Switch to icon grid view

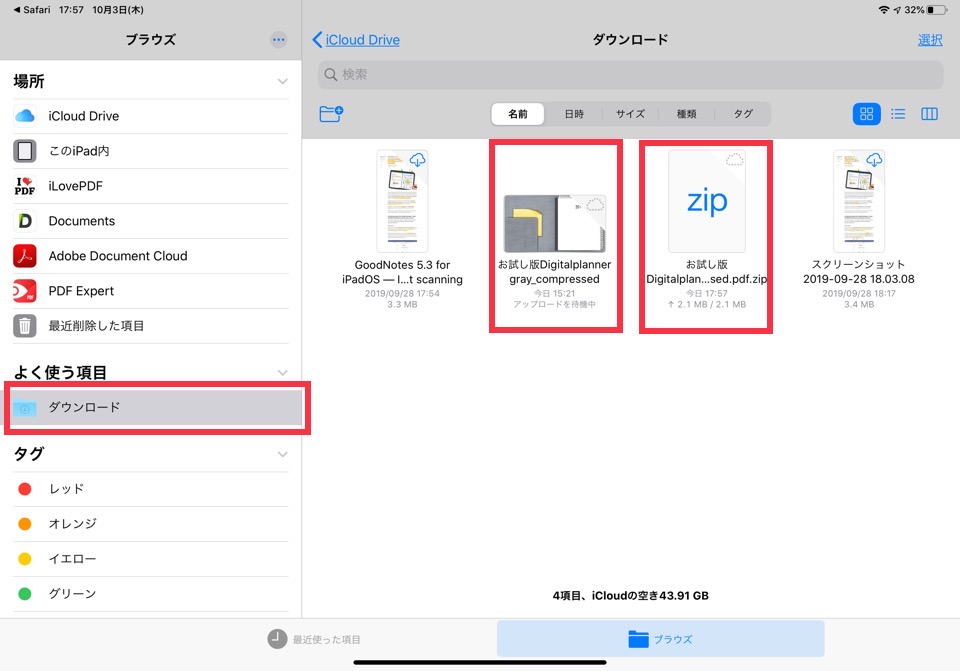pos(866,114)
